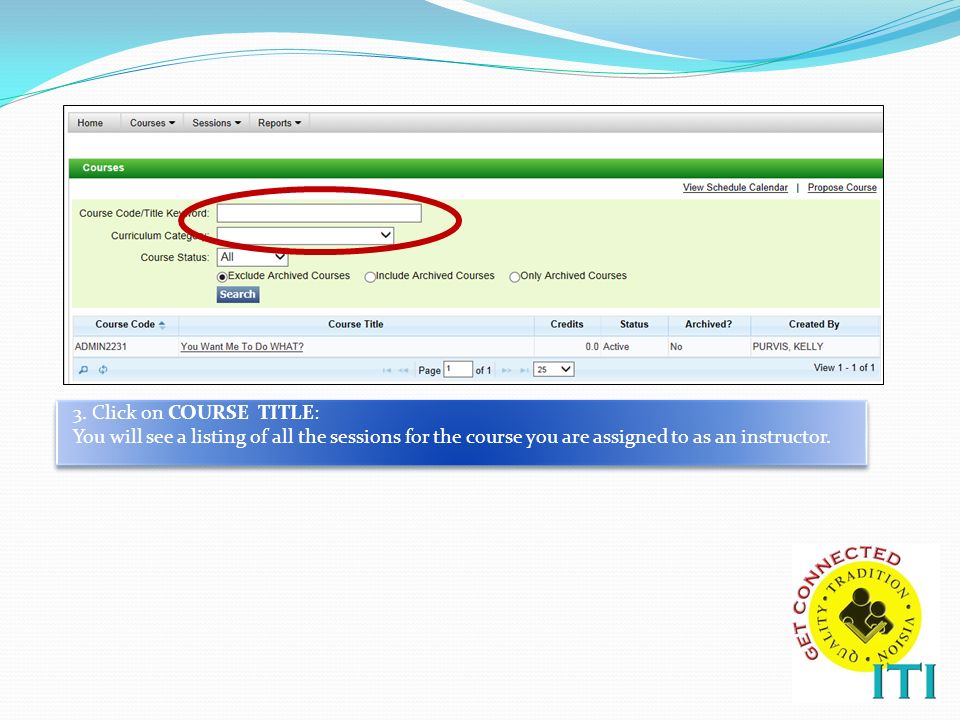Viewport: 960px width, 720px height.
Task: Open the rows-per-page 25 dropdown
Action: (553, 369)
